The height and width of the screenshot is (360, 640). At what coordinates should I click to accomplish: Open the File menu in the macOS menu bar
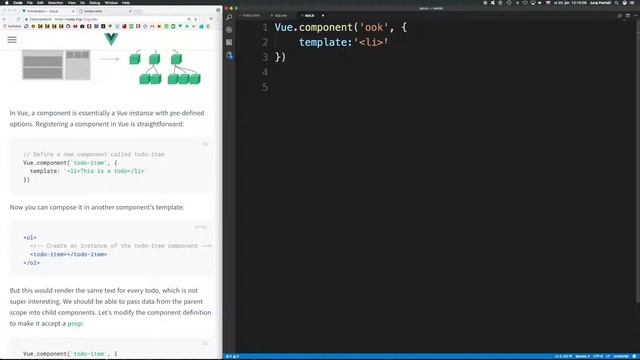click(30, 2)
